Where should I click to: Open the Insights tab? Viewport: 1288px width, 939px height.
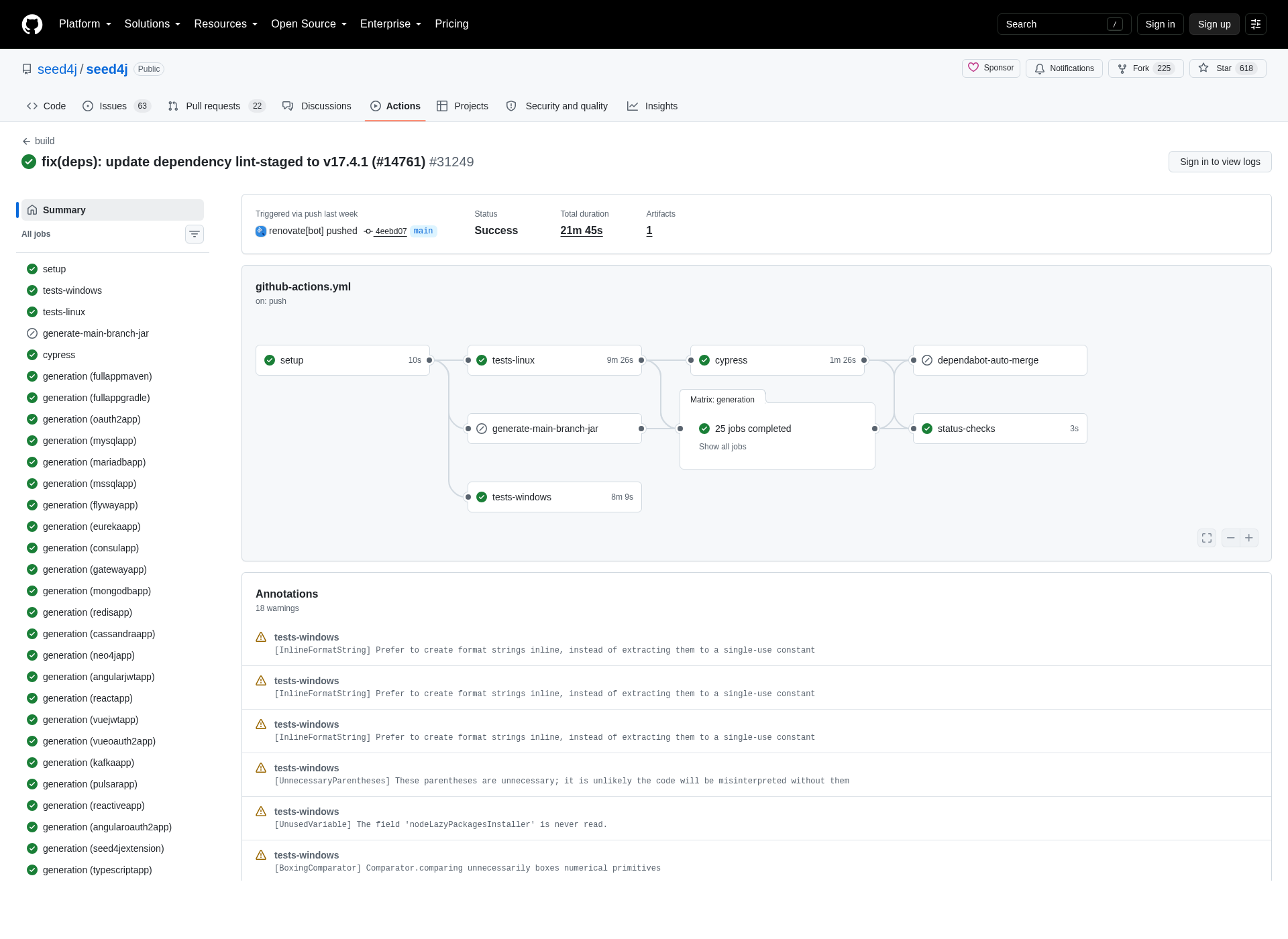click(x=652, y=106)
